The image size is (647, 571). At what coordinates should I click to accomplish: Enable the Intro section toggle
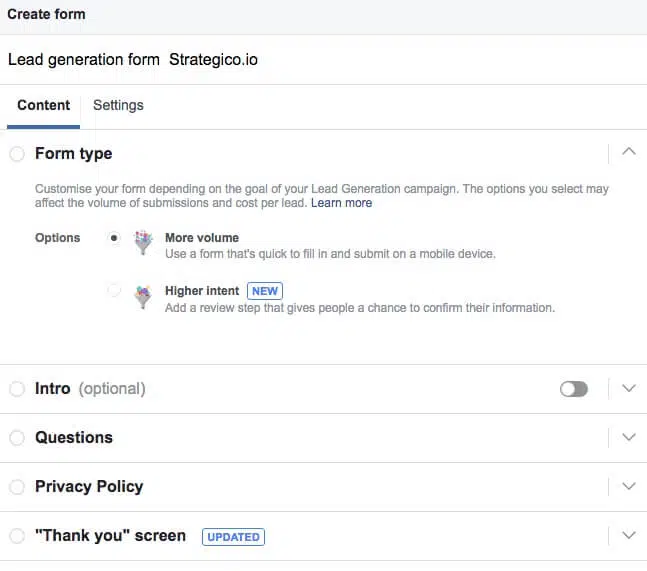tap(574, 389)
